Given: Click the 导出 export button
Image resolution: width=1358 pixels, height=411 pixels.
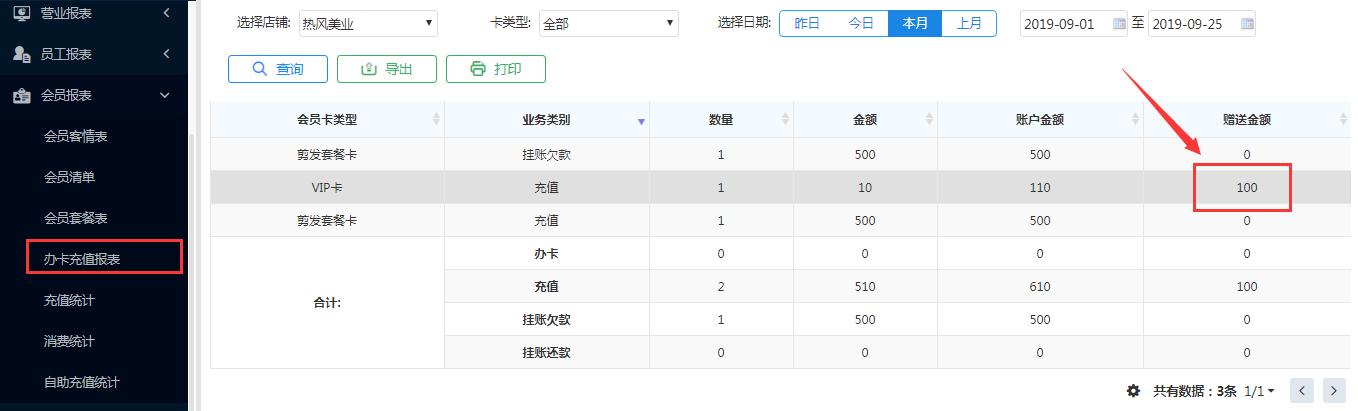Looking at the screenshot, I should click(x=387, y=69).
